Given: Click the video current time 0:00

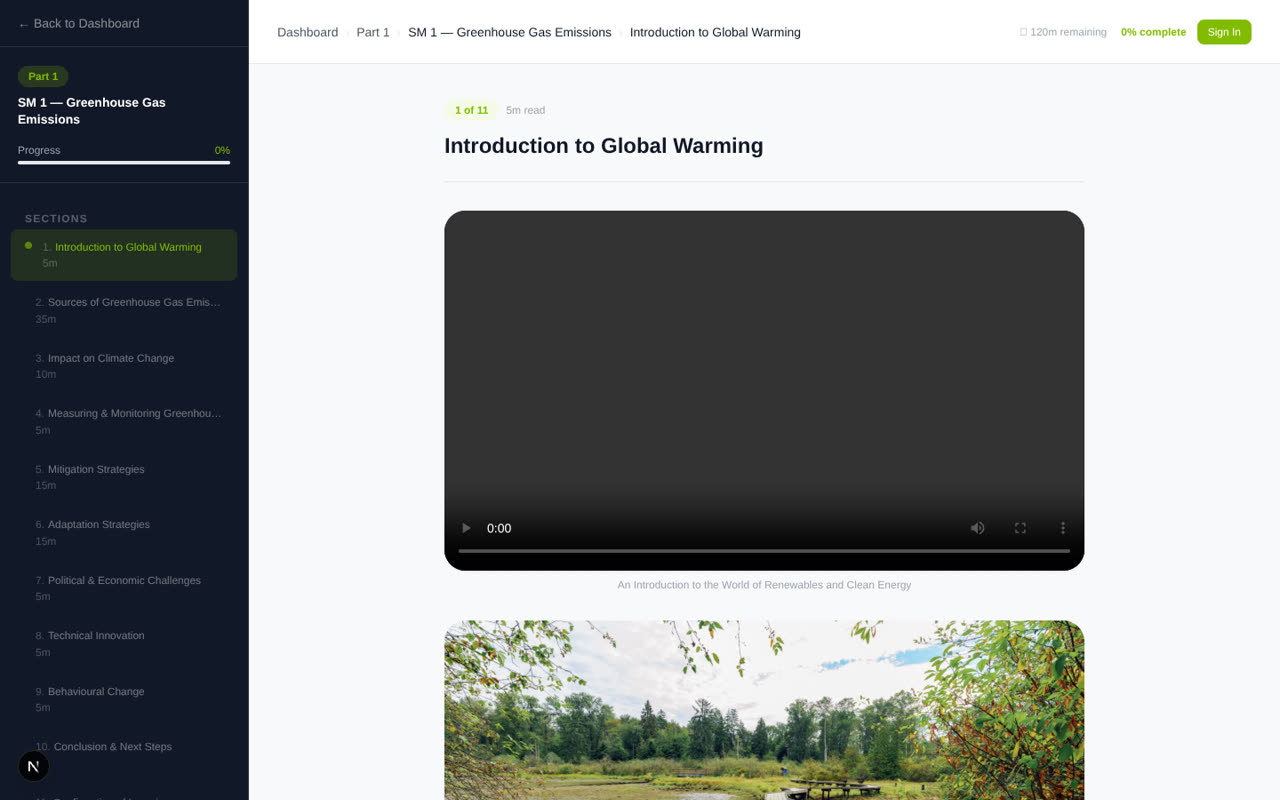Looking at the screenshot, I should [499, 528].
